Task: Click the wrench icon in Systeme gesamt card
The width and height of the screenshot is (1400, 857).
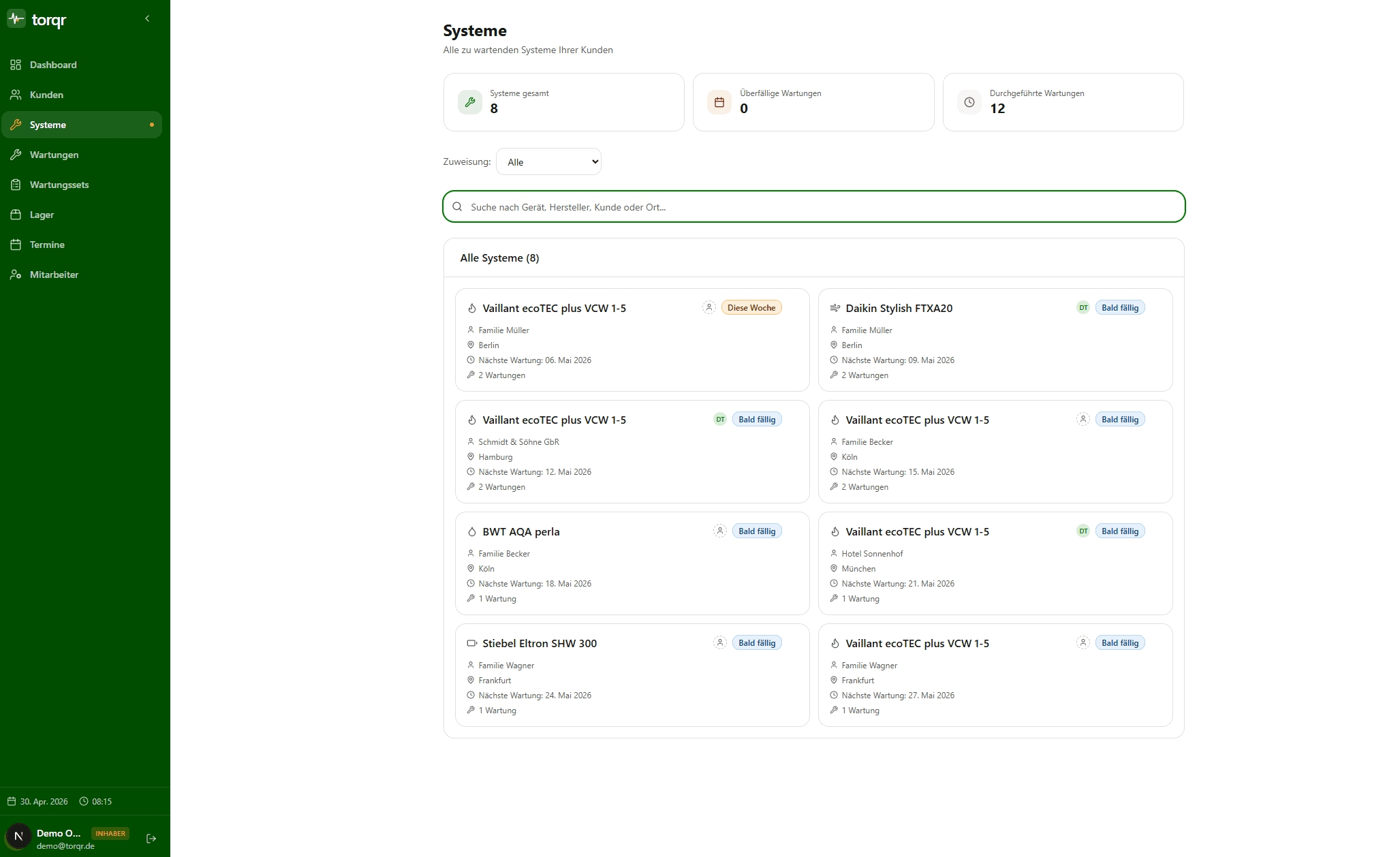Action: [x=470, y=102]
